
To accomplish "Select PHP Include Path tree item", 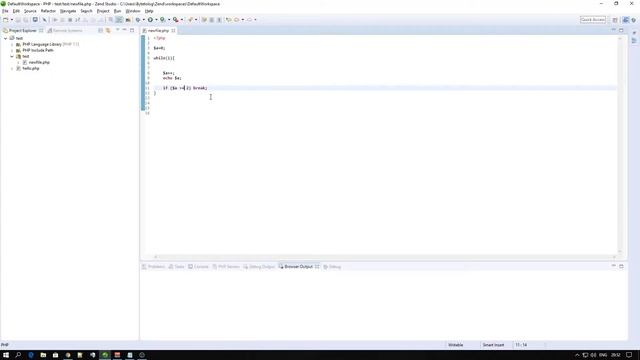I will click(x=38, y=50).
